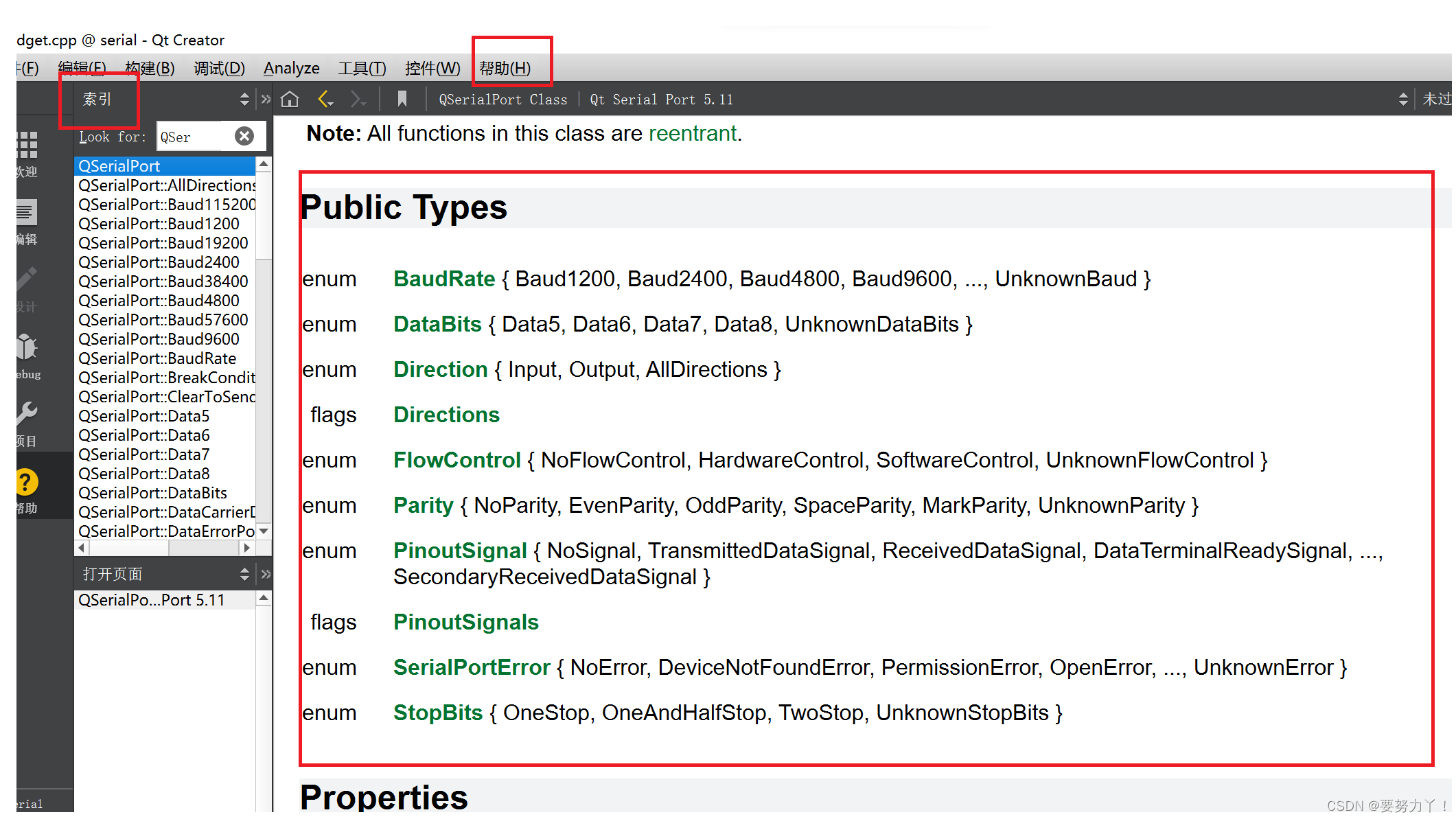Image resolution: width=1456 pixels, height=819 pixels.
Task: Expand the open pages pane chevron
Action: coord(266,574)
